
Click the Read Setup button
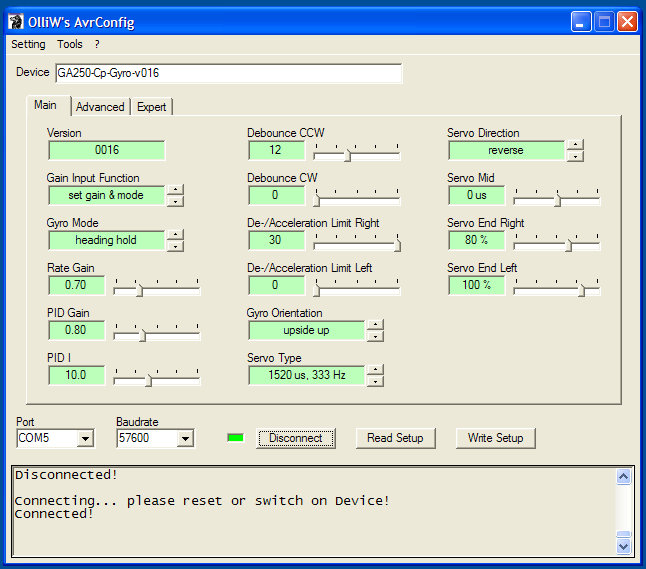click(395, 438)
